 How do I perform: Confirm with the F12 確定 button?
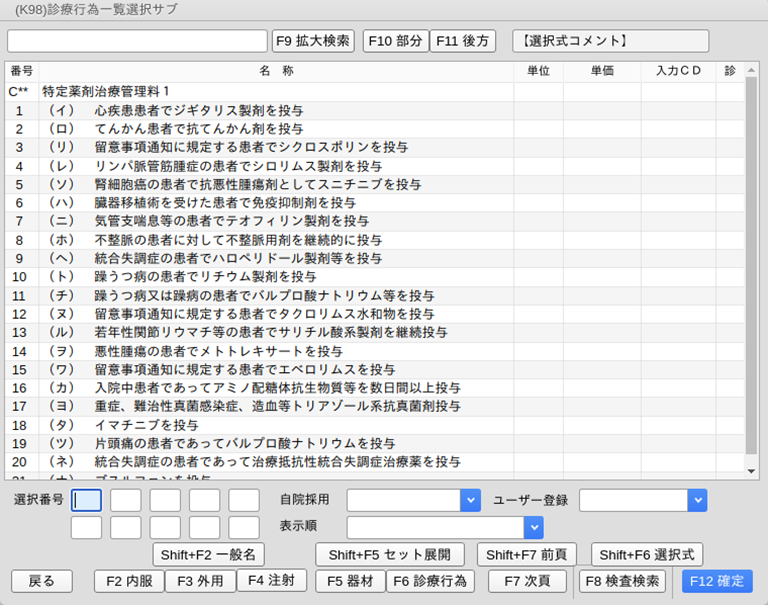[x=717, y=581]
